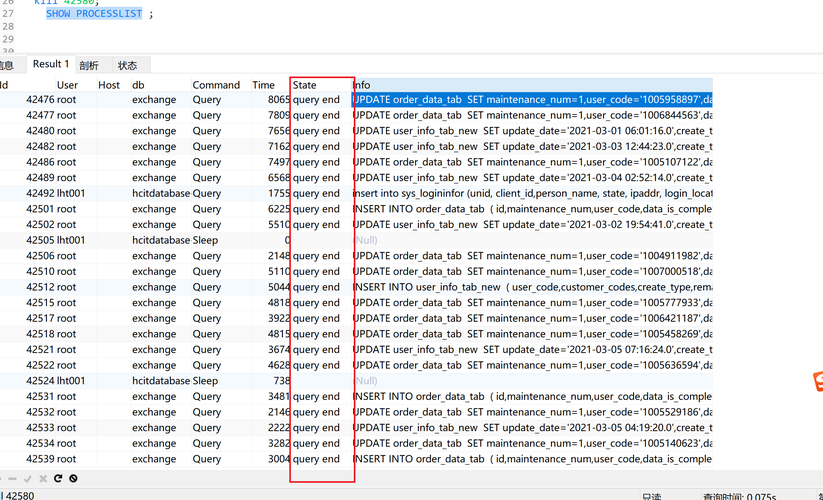
Task: Click the Host column header
Action: [109, 85]
